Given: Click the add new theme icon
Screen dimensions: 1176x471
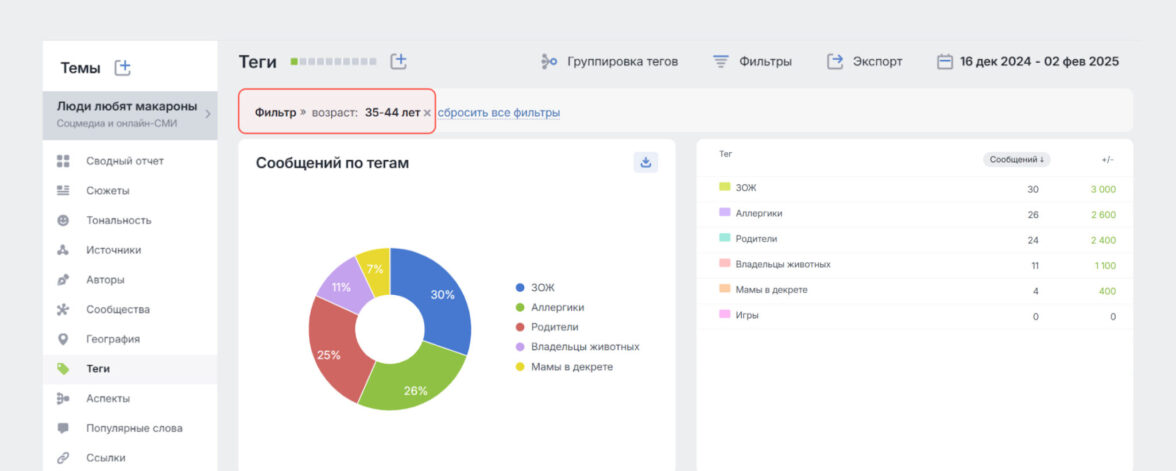Looking at the screenshot, I should pos(123,68).
